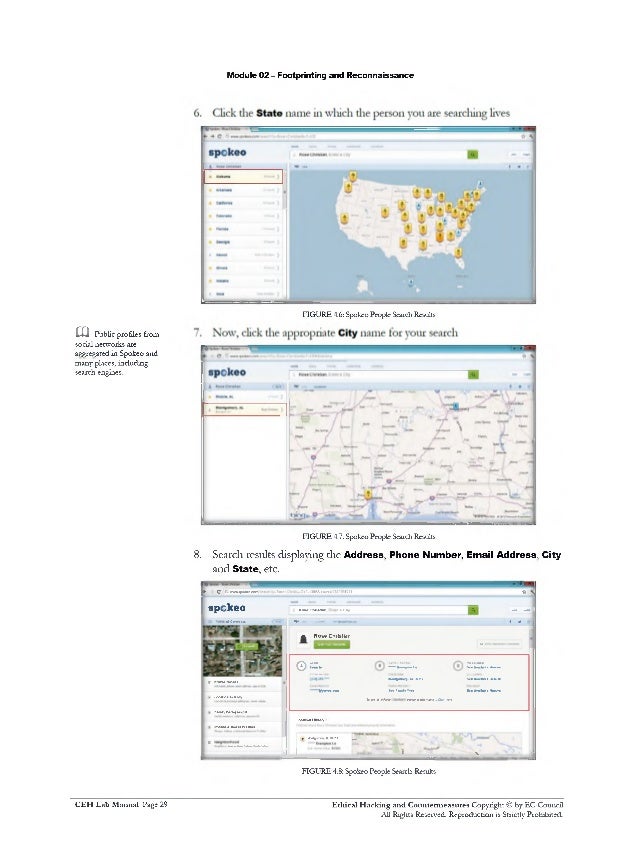Click bookmark star in Figure 4.6 browser
Image resolution: width=638 pixels, height=857 pixels.
(523, 136)
